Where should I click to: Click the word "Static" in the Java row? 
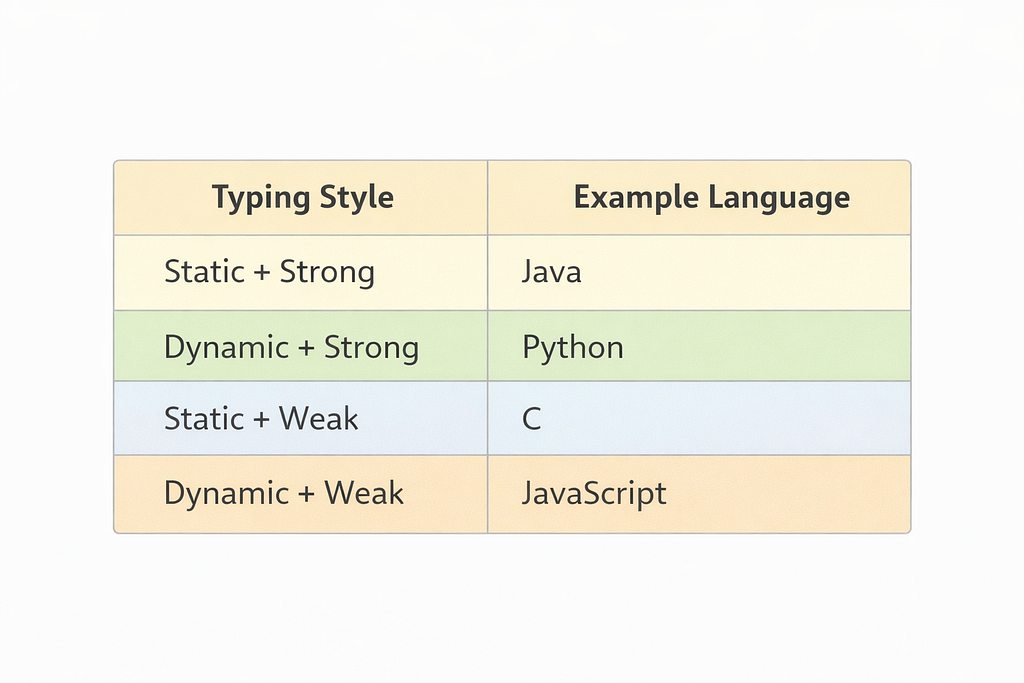pyautogui.click(x=204, y=272)
